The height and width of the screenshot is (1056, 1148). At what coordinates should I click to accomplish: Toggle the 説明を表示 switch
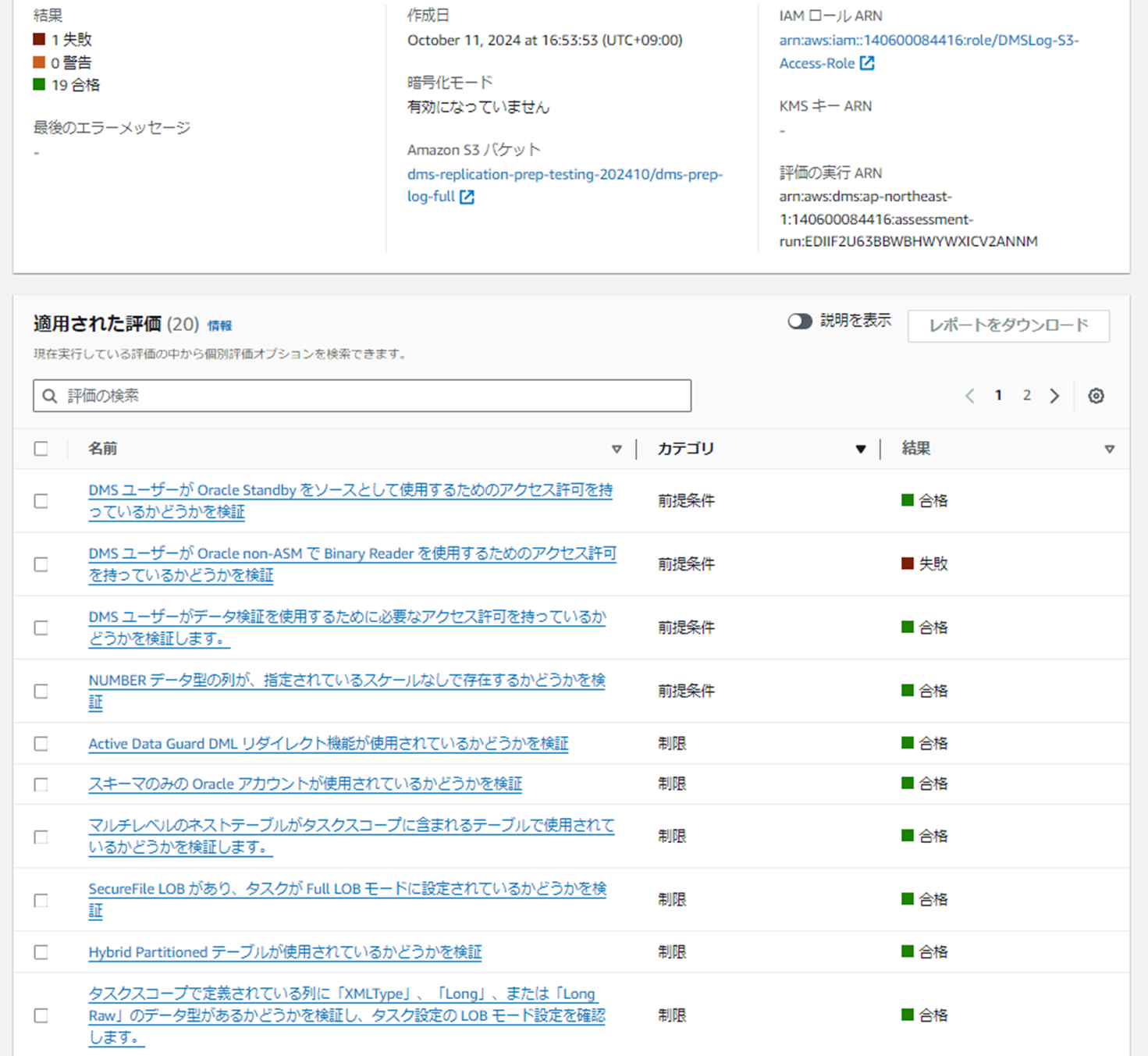800,322
